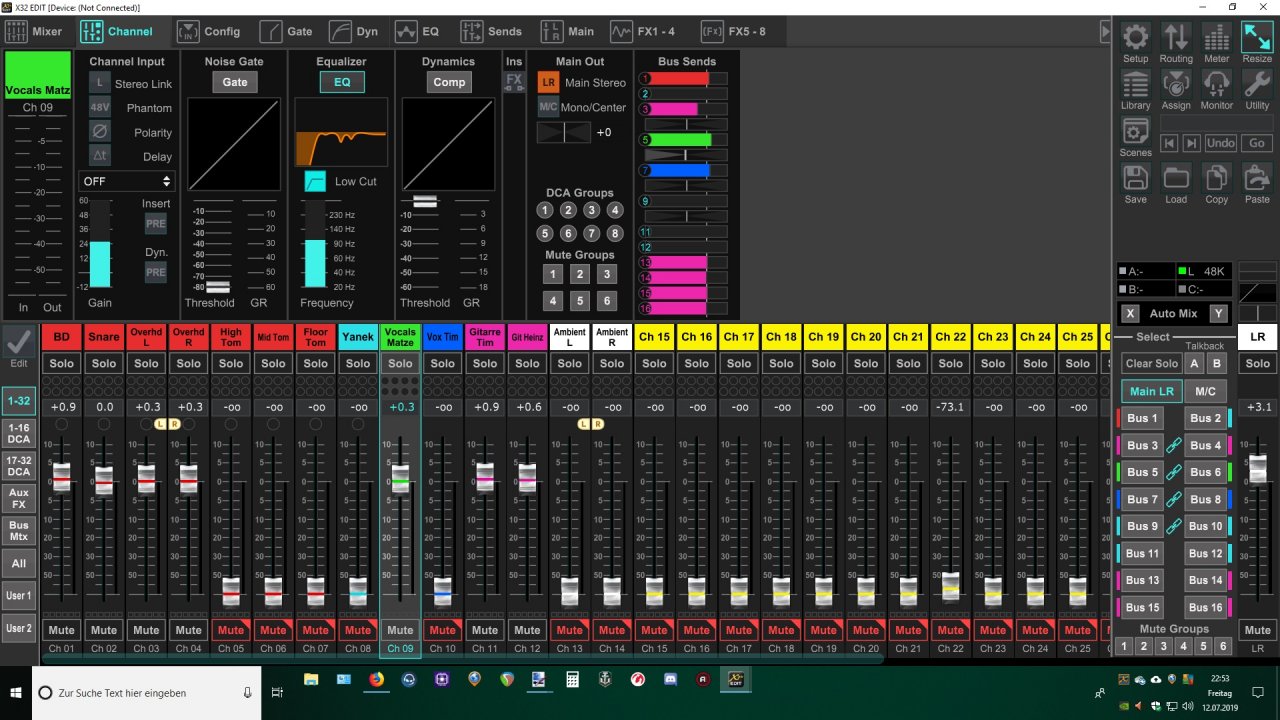Click the Edit checkmark icon

(17, 342)
